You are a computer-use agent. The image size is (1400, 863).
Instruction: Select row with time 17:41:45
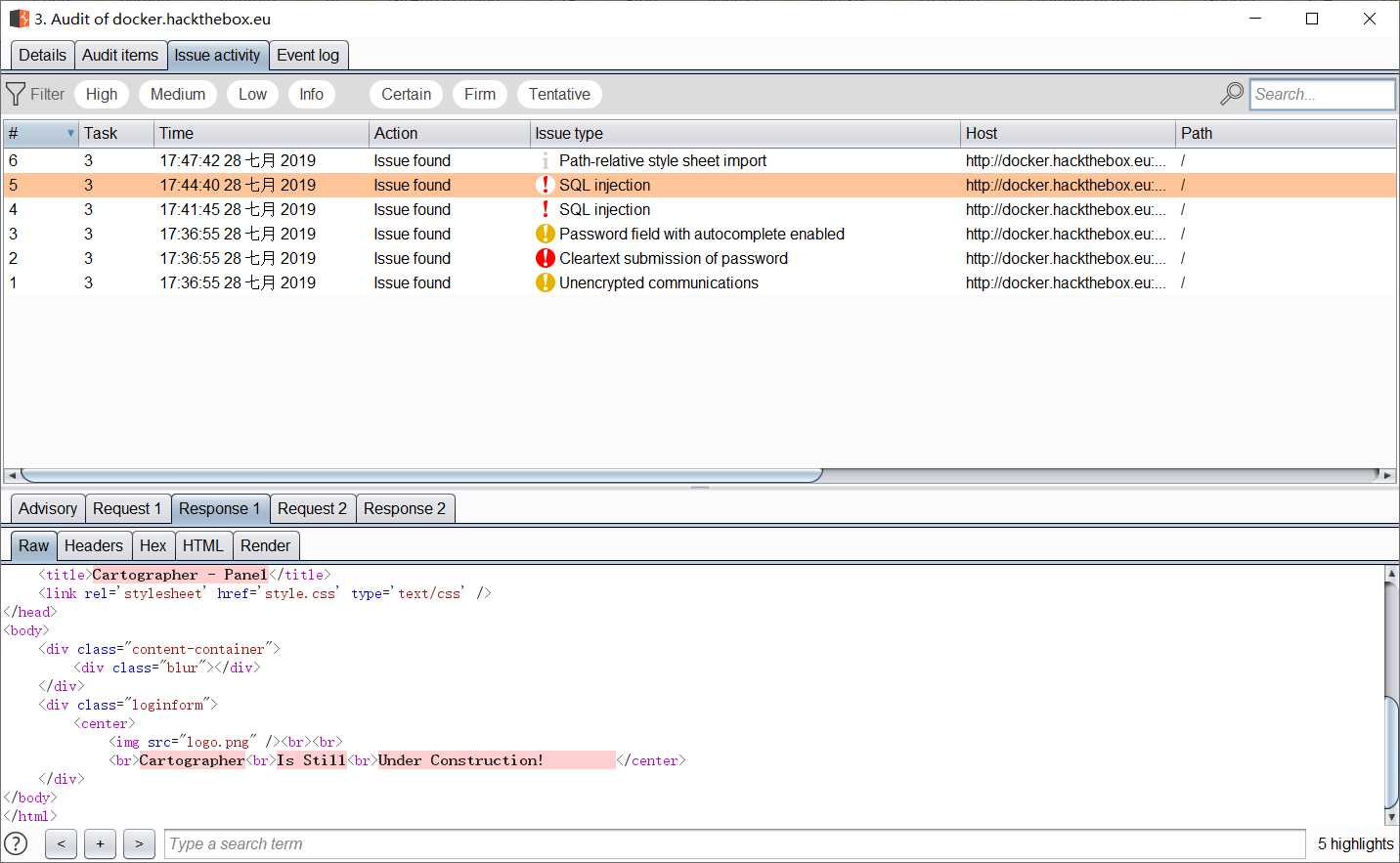point(700,209)
